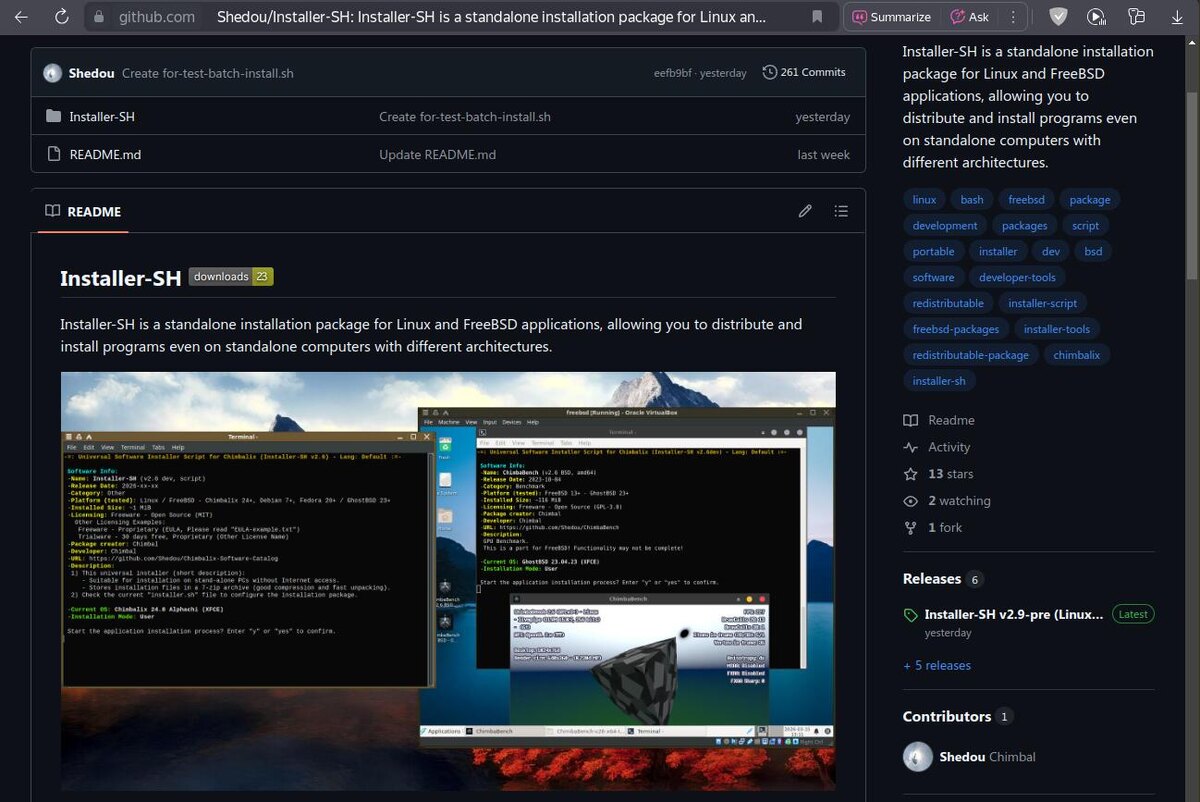Viewport: 1200px width, 802px height.
Task: Open the 'redistributable' topic tag
Action: [948, 303]
